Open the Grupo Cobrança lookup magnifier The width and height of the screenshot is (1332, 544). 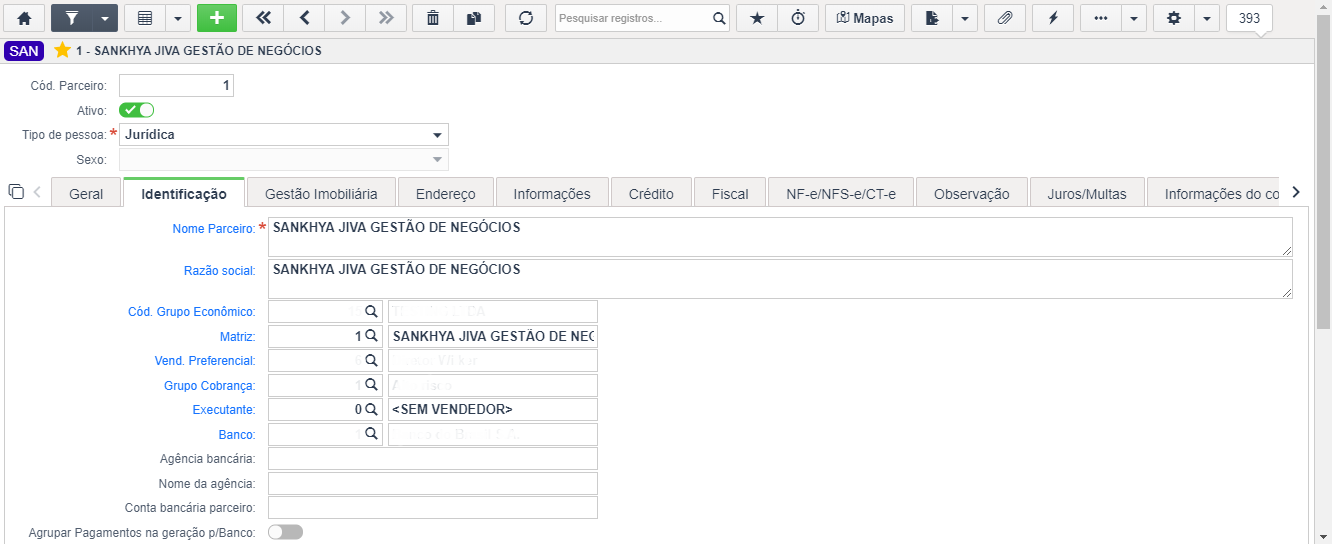coord(370,385)
